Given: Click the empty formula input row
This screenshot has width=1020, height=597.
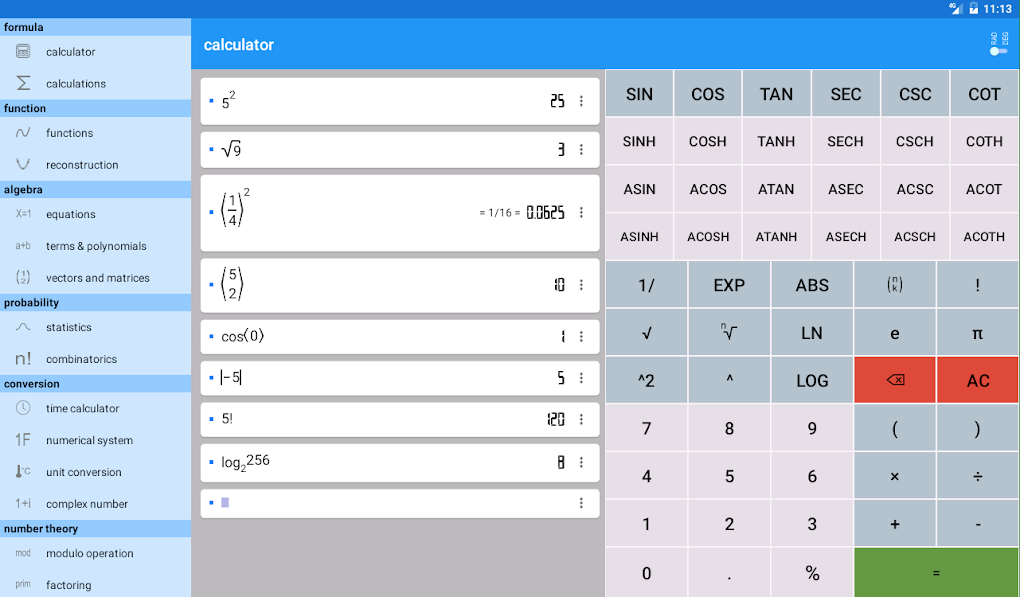Looking at the screenshot, I should point(390,503).
